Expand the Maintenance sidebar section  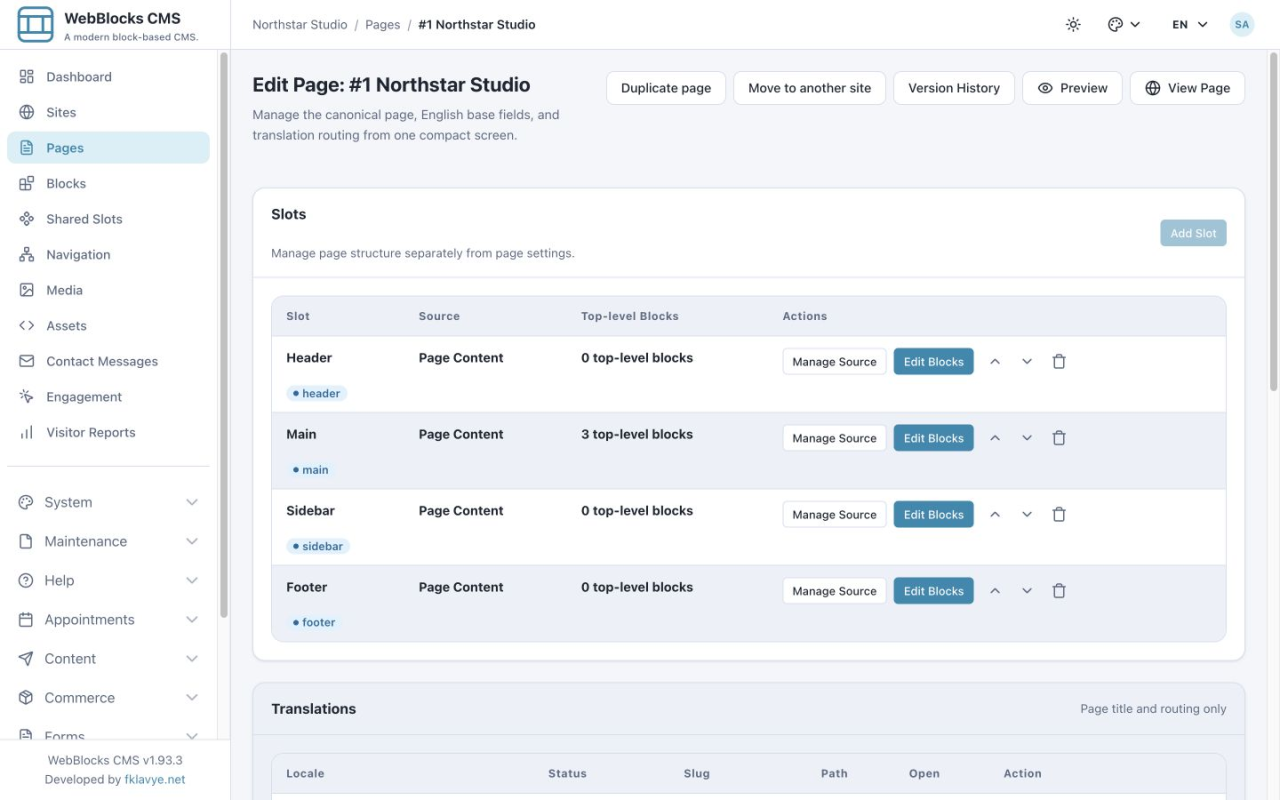[x=108, y=541]
